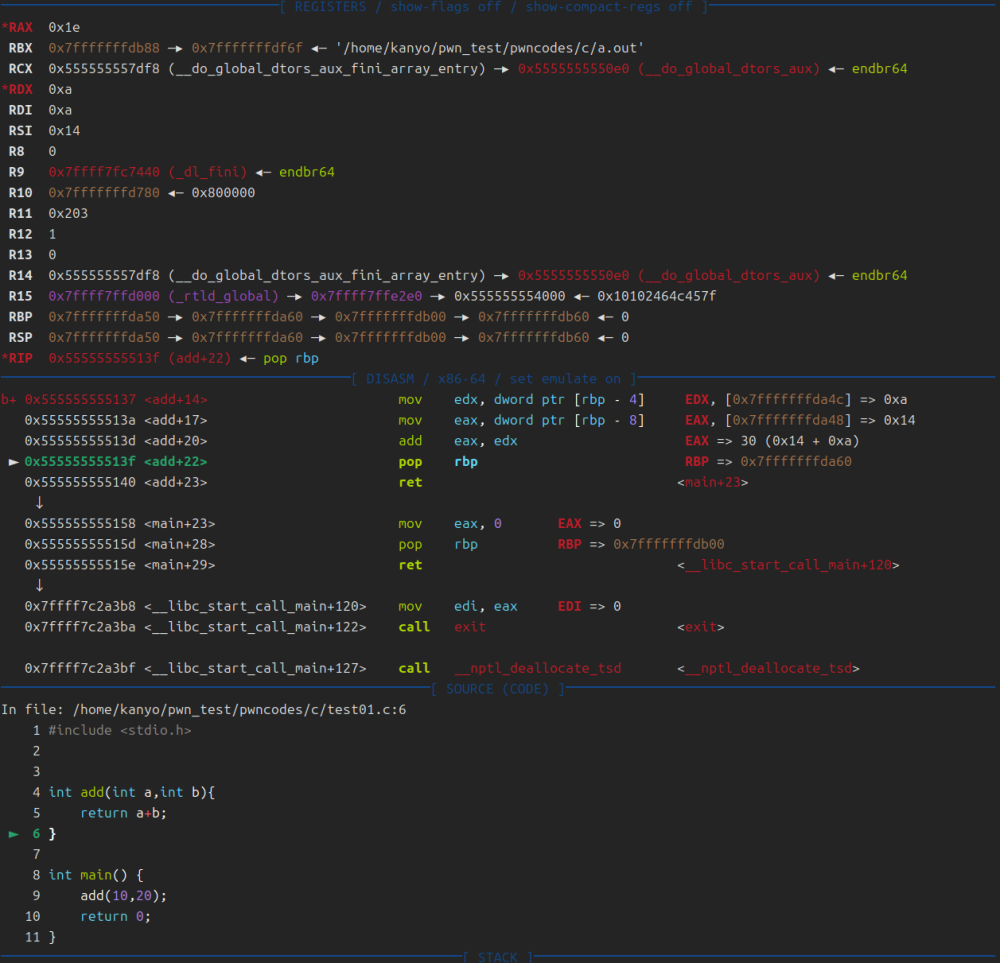Click the current instruction arrow at add+22
The height and width of the screenshot is (963, 1000).
coord(13,462)
